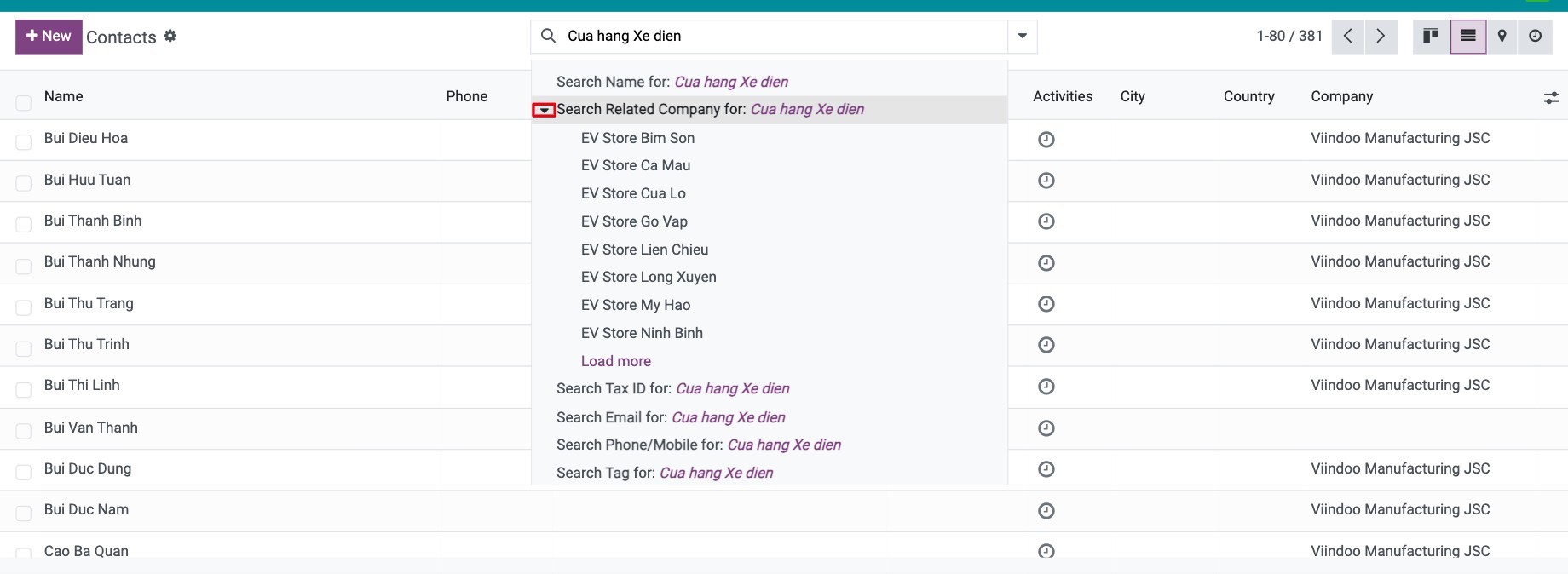Open activity clock for Bui Huu Tuan
Viewport: 1568px width, 574px height.
tap(1046, 181)
